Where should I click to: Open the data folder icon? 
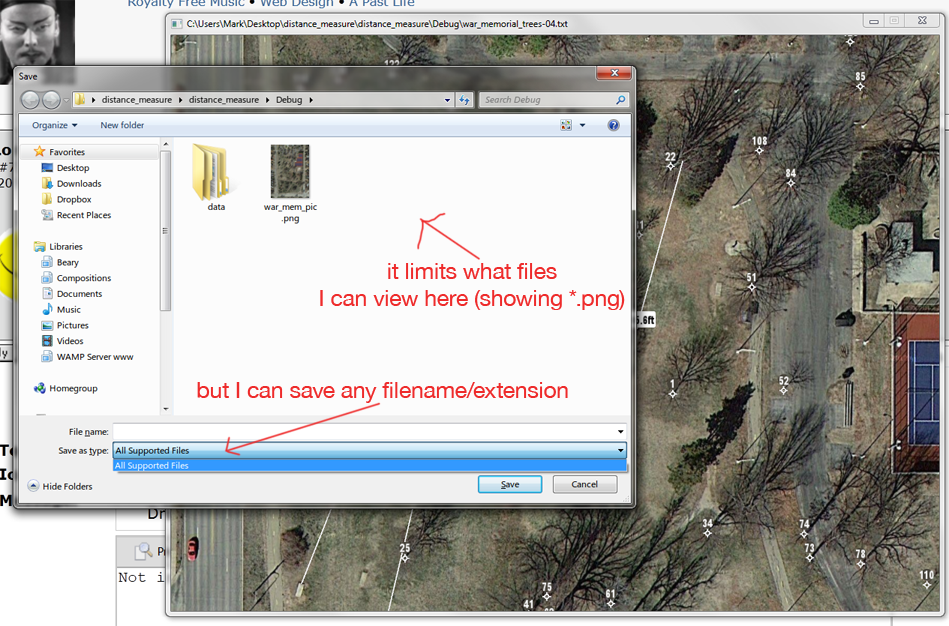[x=212, y=173]
